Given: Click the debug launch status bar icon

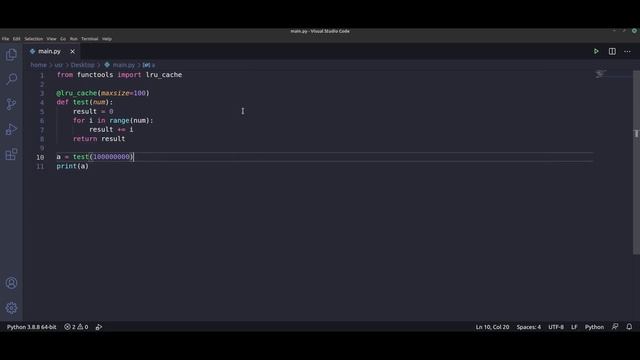Looking at the screenshot, I should pos(99,327).
